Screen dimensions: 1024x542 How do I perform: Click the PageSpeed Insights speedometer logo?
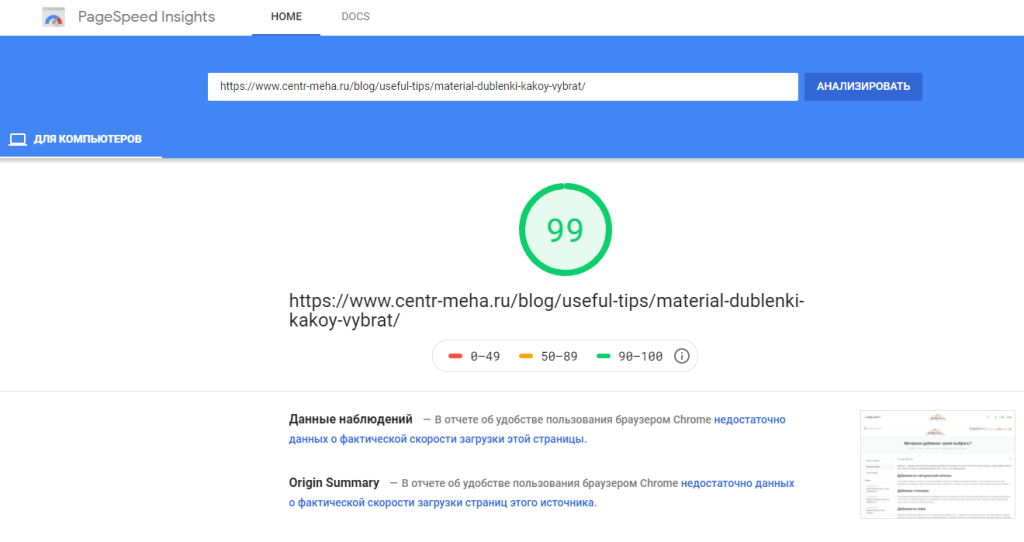point(53,17)
